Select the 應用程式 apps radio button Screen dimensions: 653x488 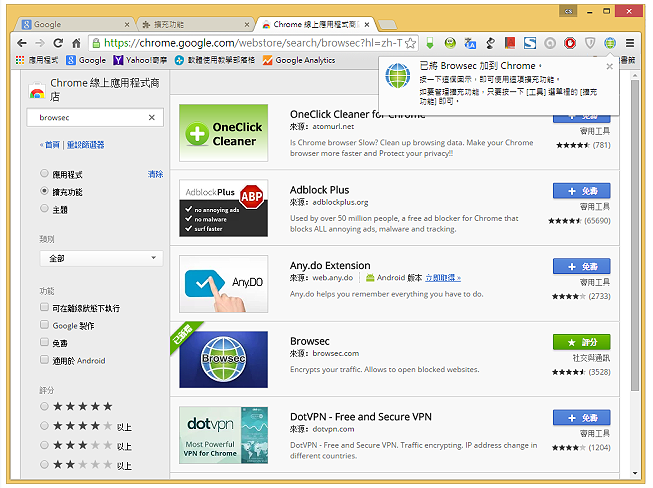click(44, 173)
